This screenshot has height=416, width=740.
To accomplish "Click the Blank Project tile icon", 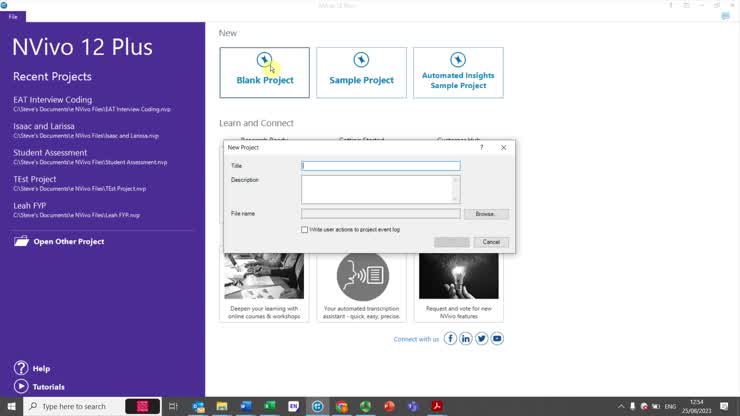I will (264, 60).
